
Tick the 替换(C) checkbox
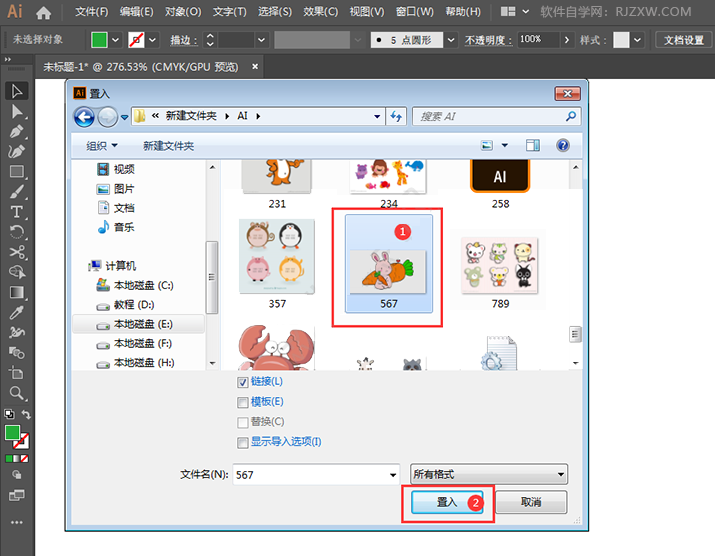coord(243,422)
